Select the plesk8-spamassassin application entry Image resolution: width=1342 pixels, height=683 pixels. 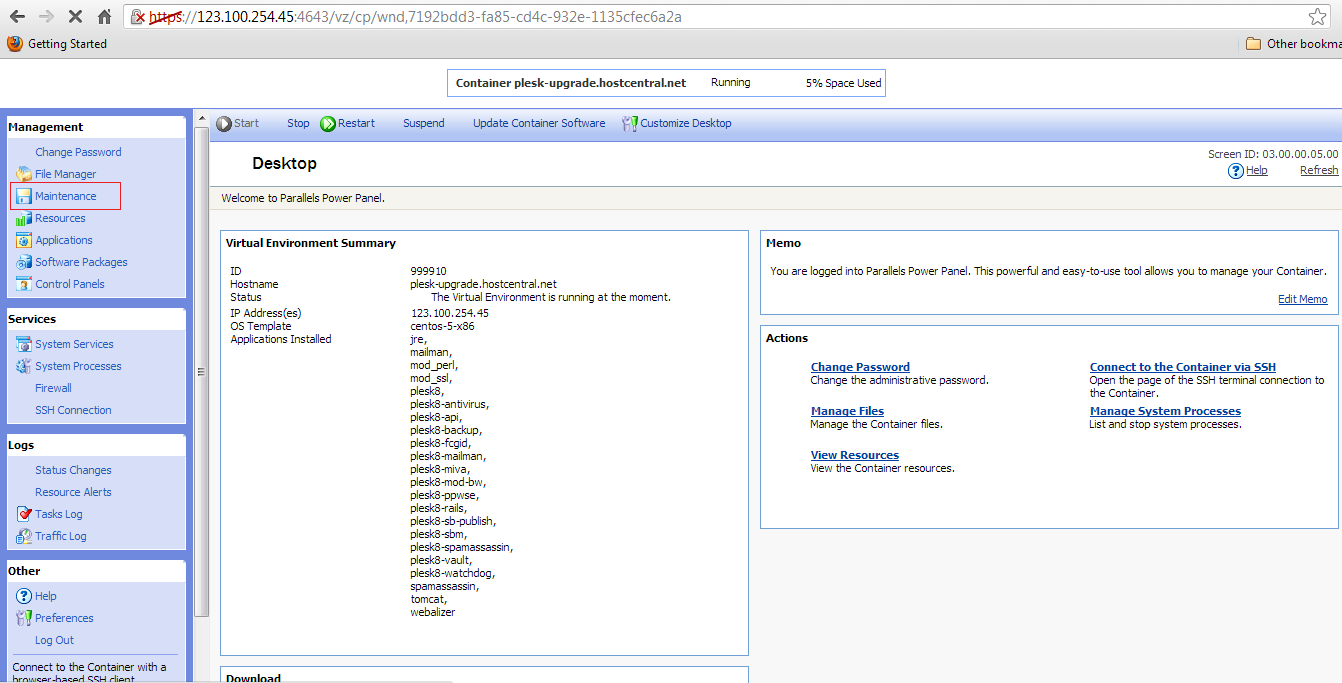[x=461, y=547]
